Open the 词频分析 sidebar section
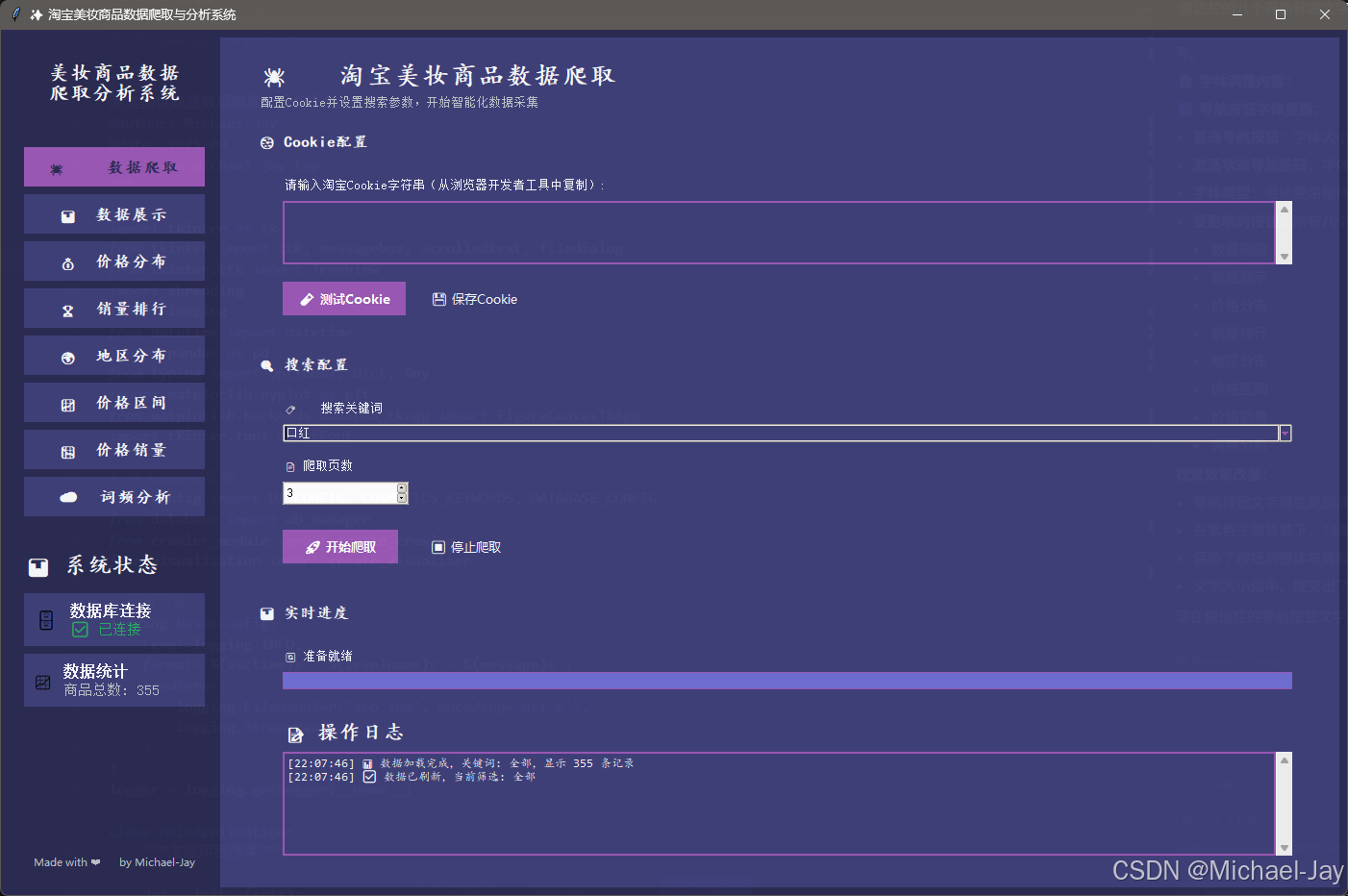This screenshot has height=896, width=1348. point(114,497)
